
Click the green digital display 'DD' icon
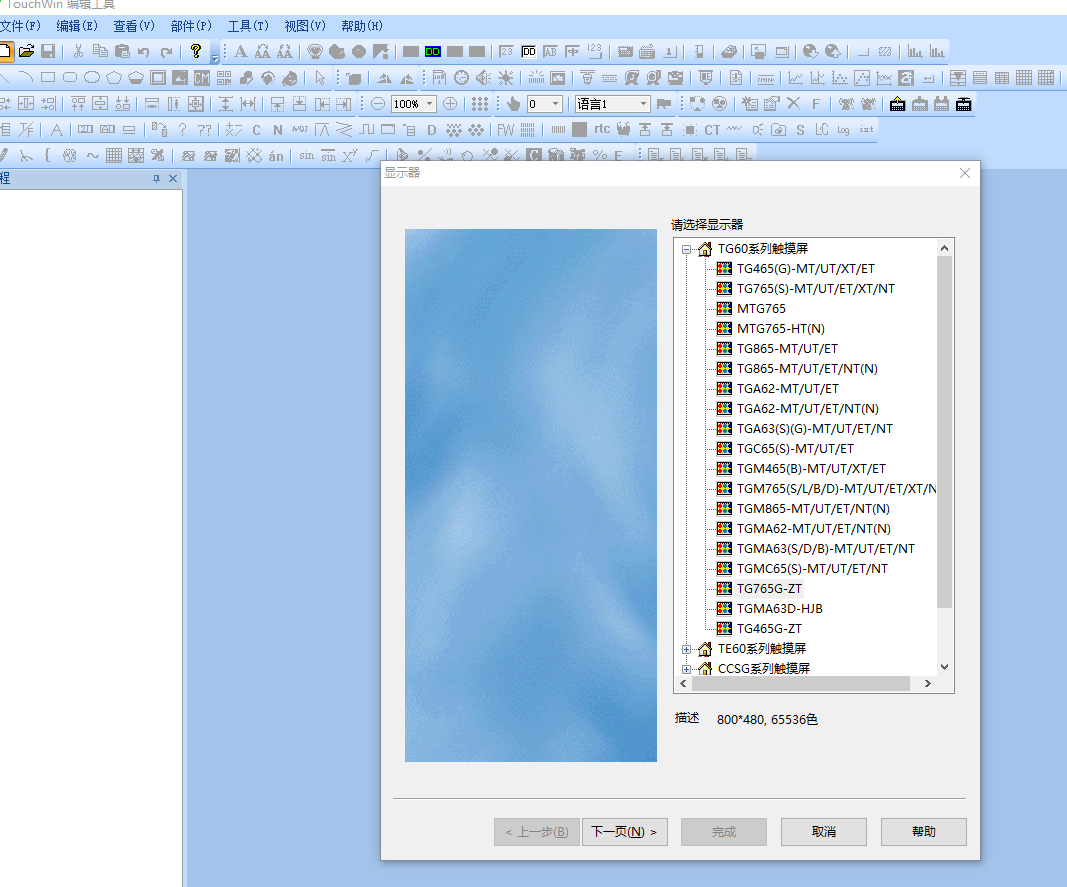pyautogui.click(x=433, y=51)
